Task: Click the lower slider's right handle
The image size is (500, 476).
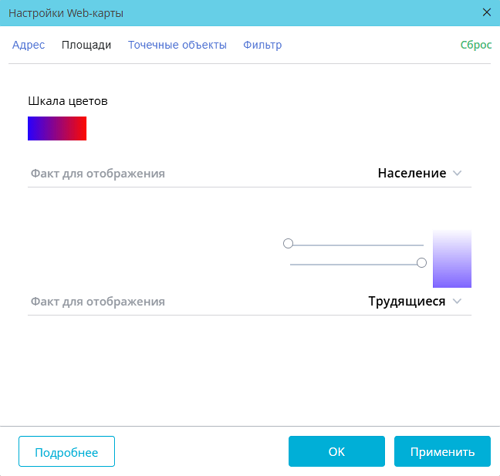Action: [x=422, y=263]
